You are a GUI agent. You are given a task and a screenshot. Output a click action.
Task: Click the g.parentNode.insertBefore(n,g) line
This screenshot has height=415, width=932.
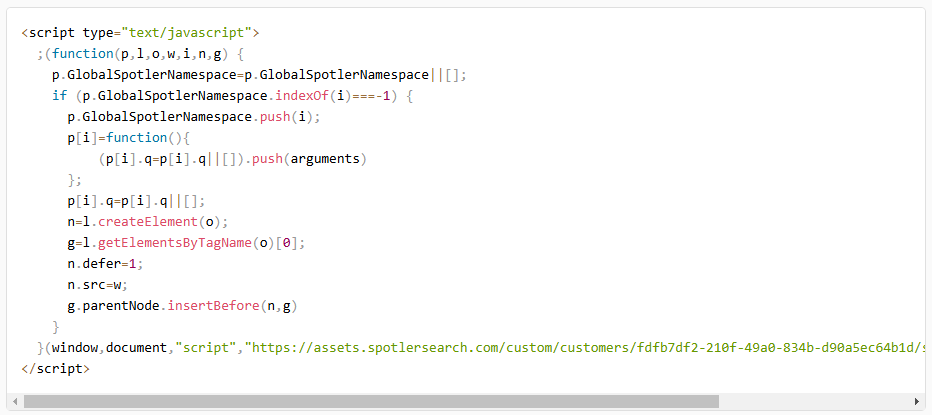[182, 306]
